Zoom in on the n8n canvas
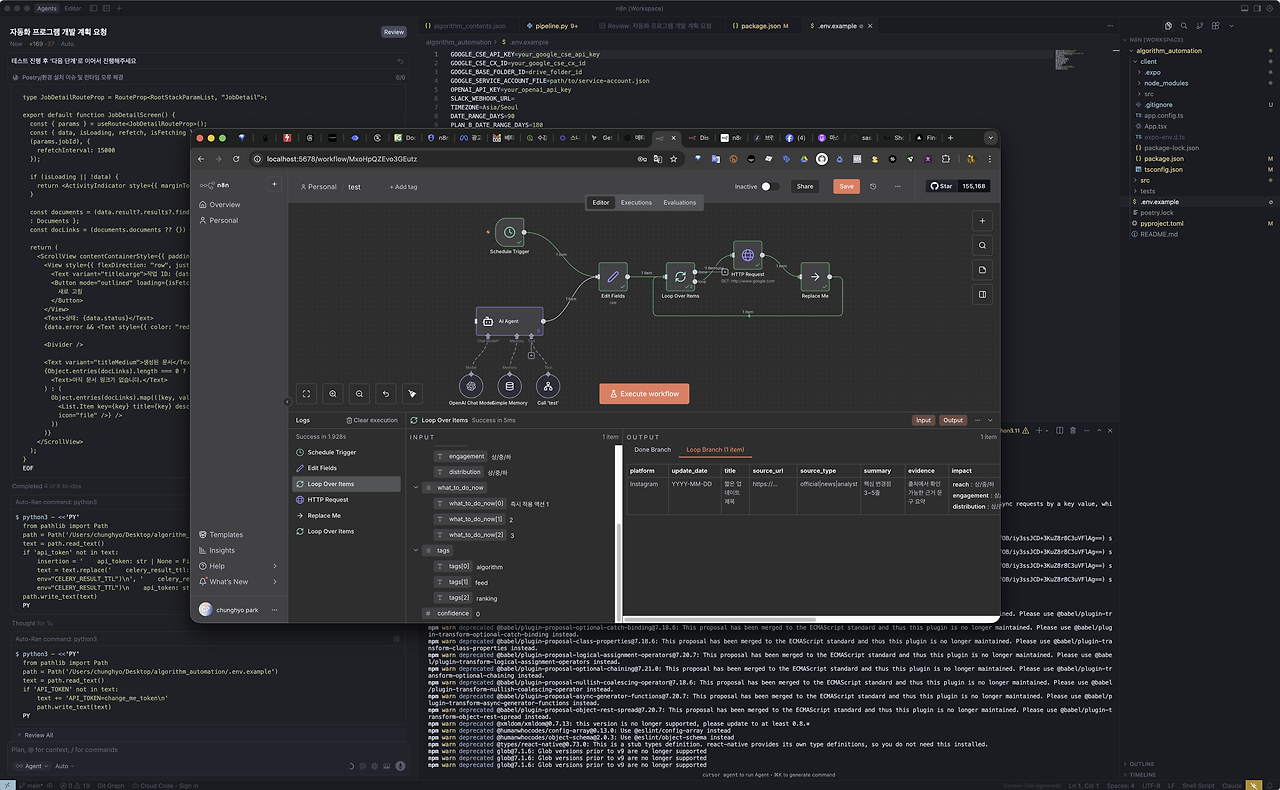1280x790 pixels. 333,394
